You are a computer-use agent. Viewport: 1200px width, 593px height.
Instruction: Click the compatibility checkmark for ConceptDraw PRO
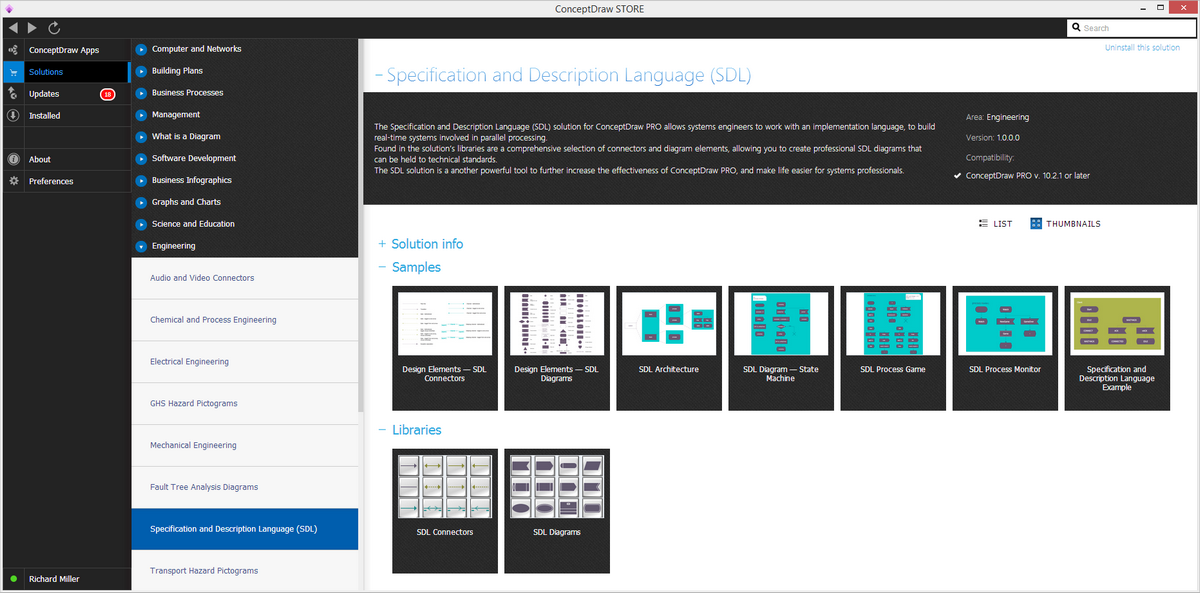[x=958, y=175]
